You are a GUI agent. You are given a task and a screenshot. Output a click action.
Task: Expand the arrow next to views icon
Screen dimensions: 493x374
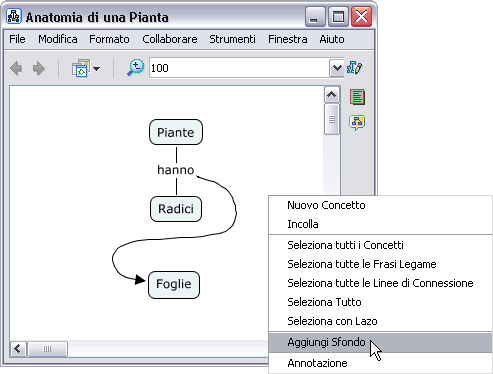[97, 69]
